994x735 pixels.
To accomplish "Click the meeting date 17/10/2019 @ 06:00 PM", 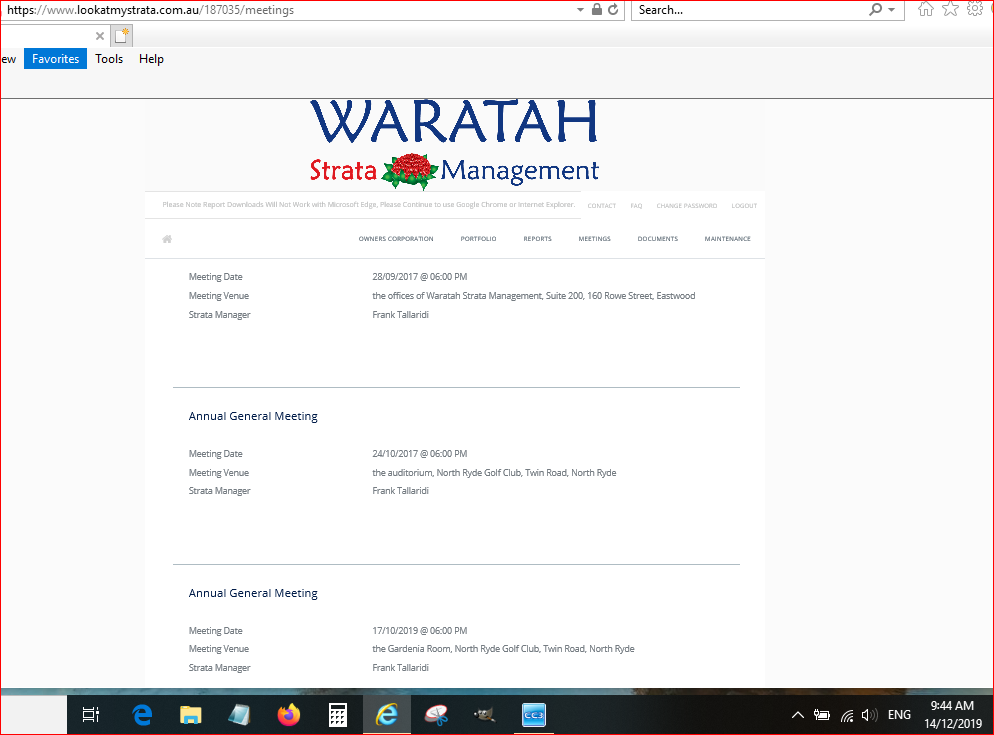I will click(x=420, y=631).
